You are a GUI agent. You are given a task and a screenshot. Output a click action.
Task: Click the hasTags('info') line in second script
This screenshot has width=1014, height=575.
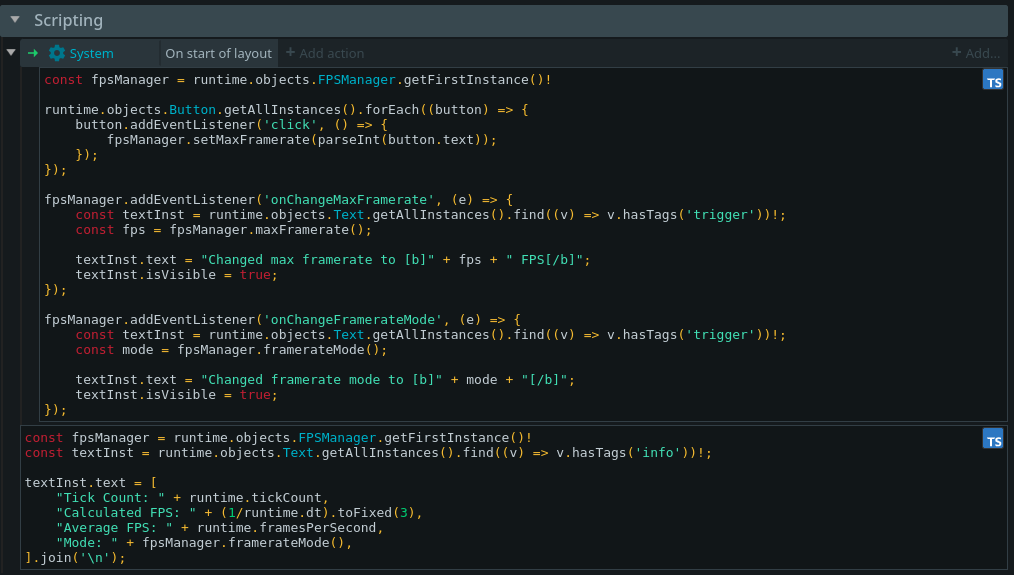[369, 453]
